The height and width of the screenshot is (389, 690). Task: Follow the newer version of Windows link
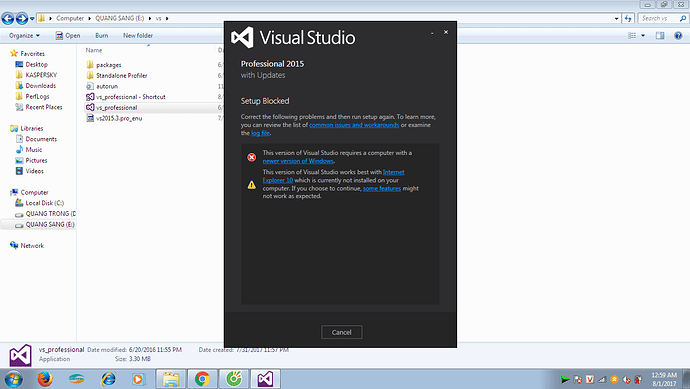[298, 161]
